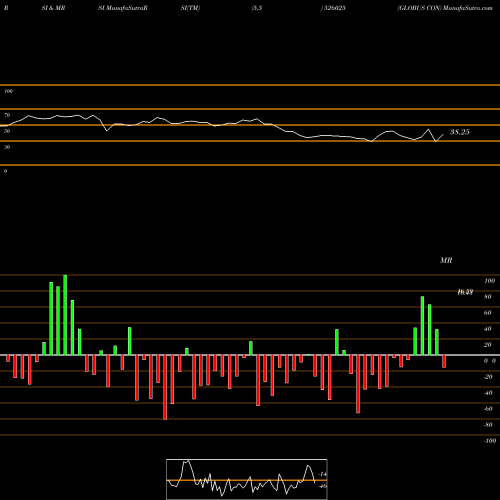500x500 pixels.
Task: Click the "30" level label on RSI axis
Action: [7, 147]
